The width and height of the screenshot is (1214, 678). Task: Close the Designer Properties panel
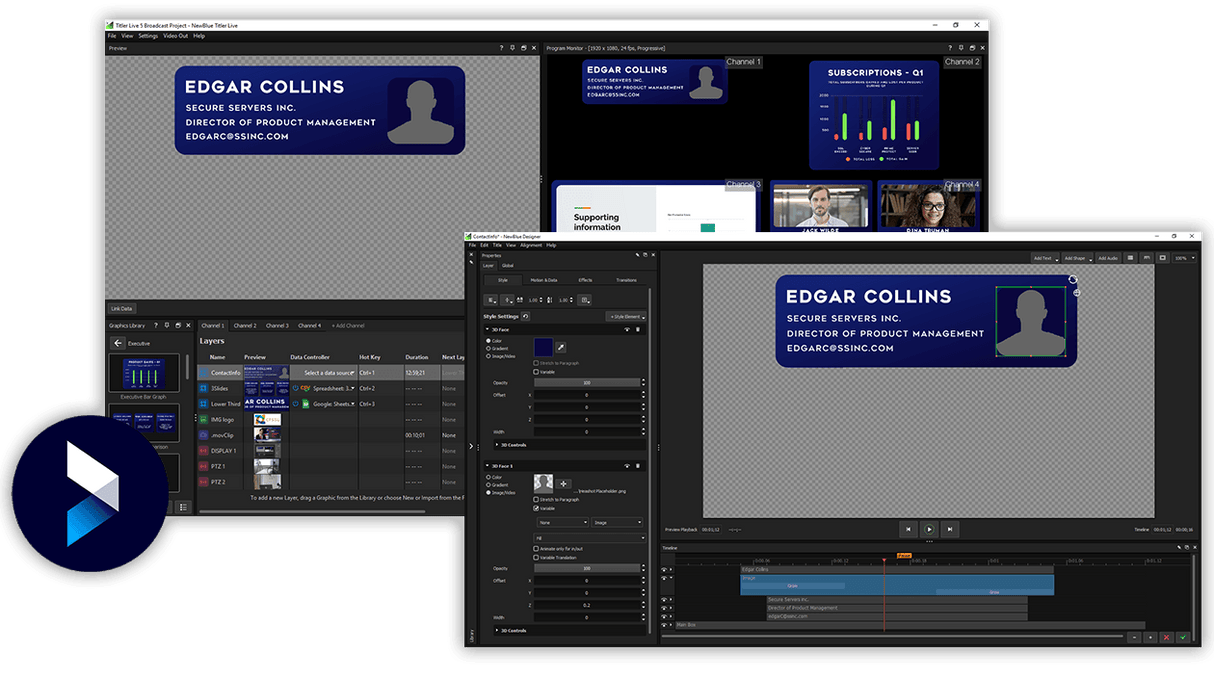pos(653,255)
